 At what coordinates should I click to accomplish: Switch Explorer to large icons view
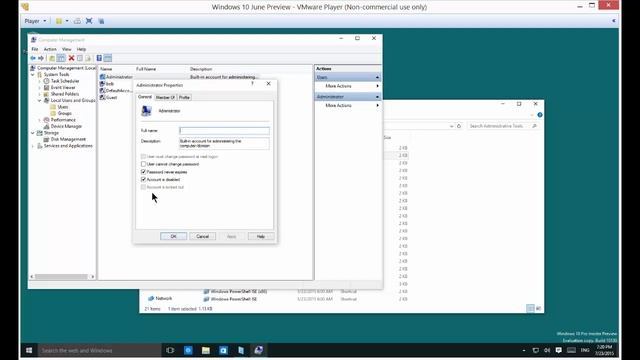(539, 309)
